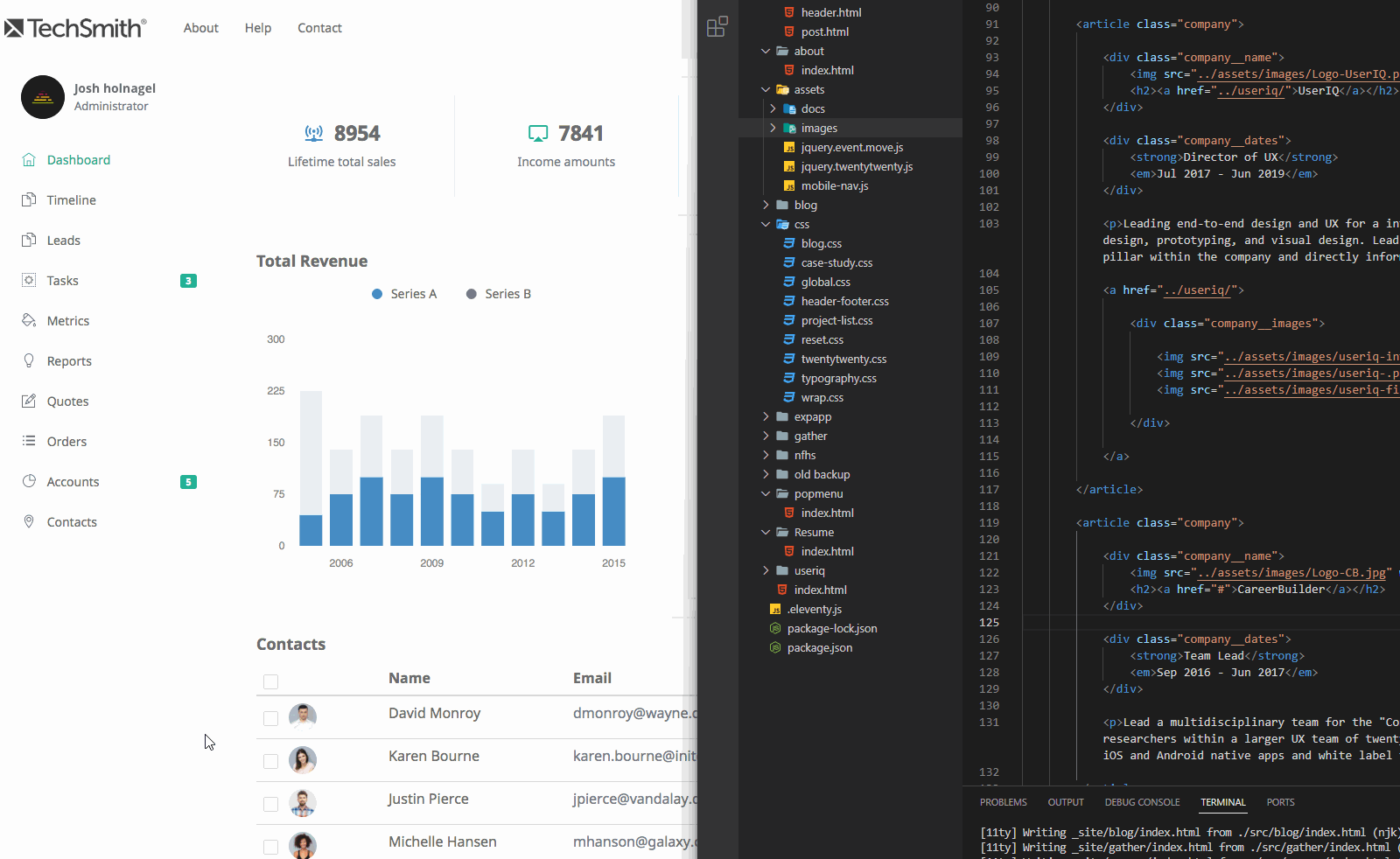
Task: Switch to the Problems panel tab
Action: [x=1003, y=802]
